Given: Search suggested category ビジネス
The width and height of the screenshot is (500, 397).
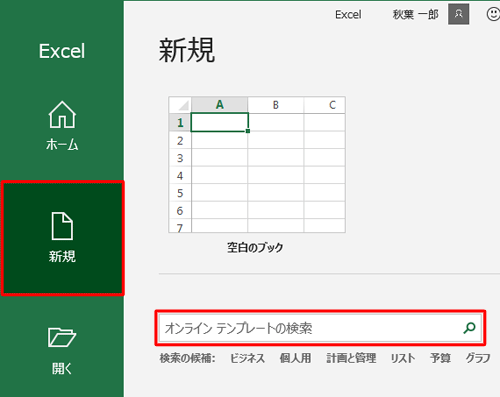Looking at the screenshot, I should click(247, 358).
